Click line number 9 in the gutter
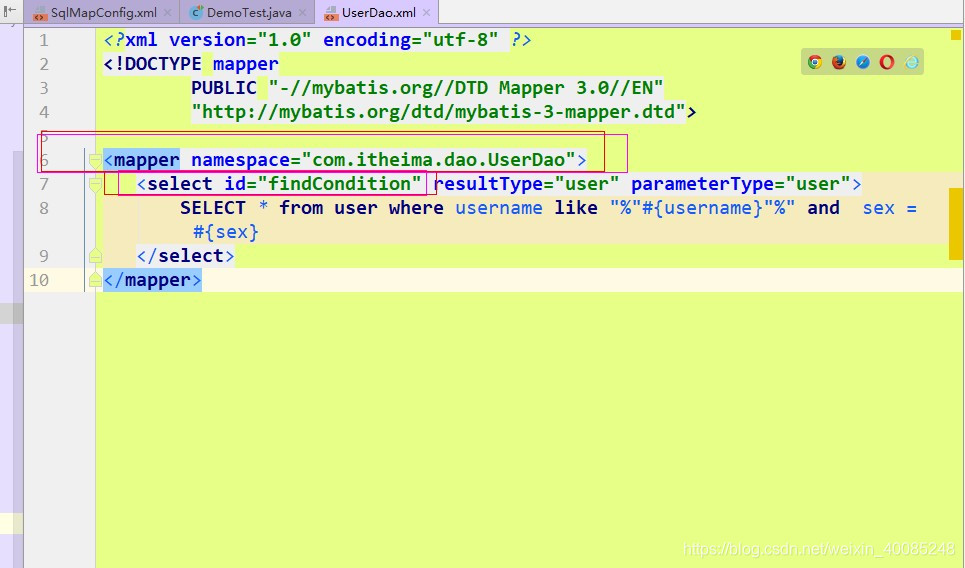The image size is (965, 568). [x=44, y=256]
